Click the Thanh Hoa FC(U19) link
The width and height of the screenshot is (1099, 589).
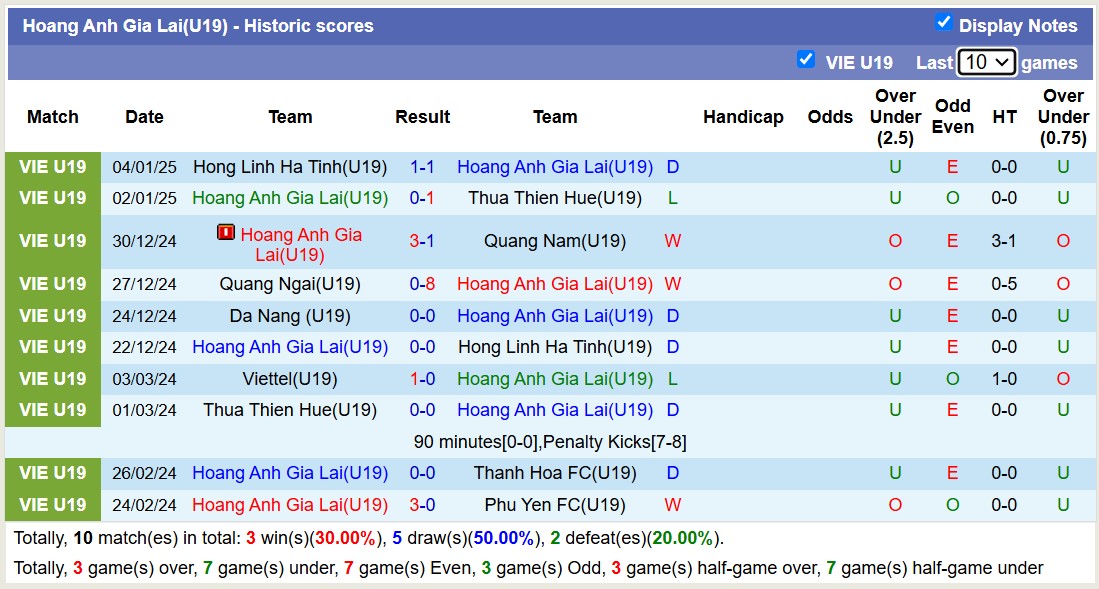click(555, 473)
